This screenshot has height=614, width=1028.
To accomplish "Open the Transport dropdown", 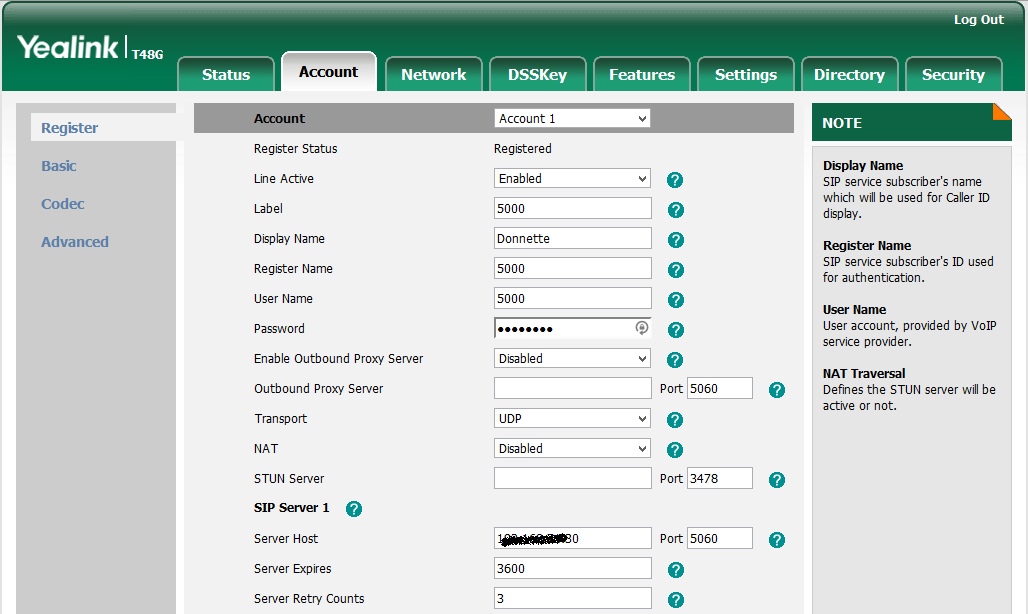I will 572,418.
